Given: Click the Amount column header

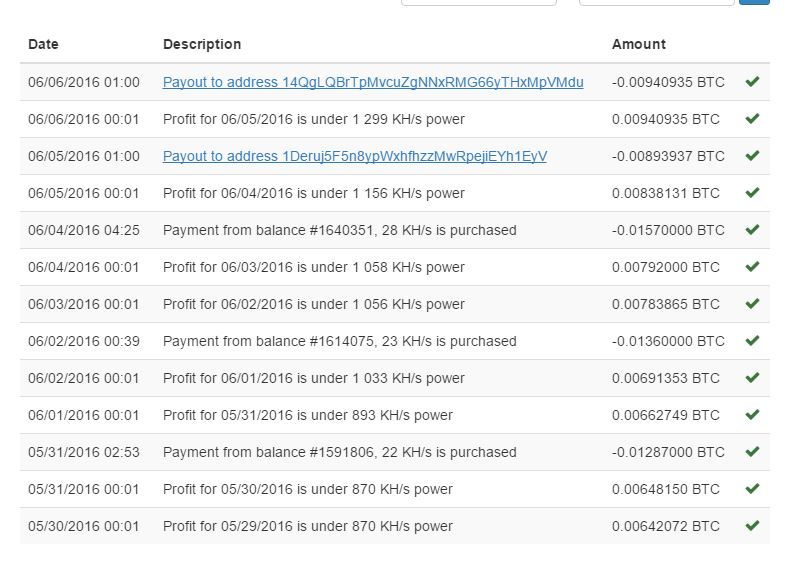Looking at the screenshot, I should [638, 44].
